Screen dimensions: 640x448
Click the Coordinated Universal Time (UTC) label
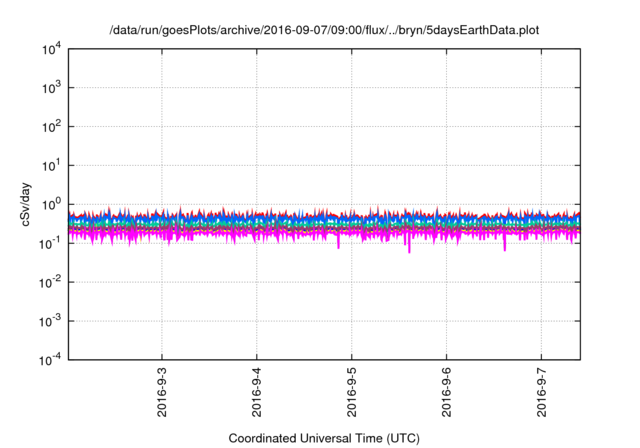click(x=324, y=438)
